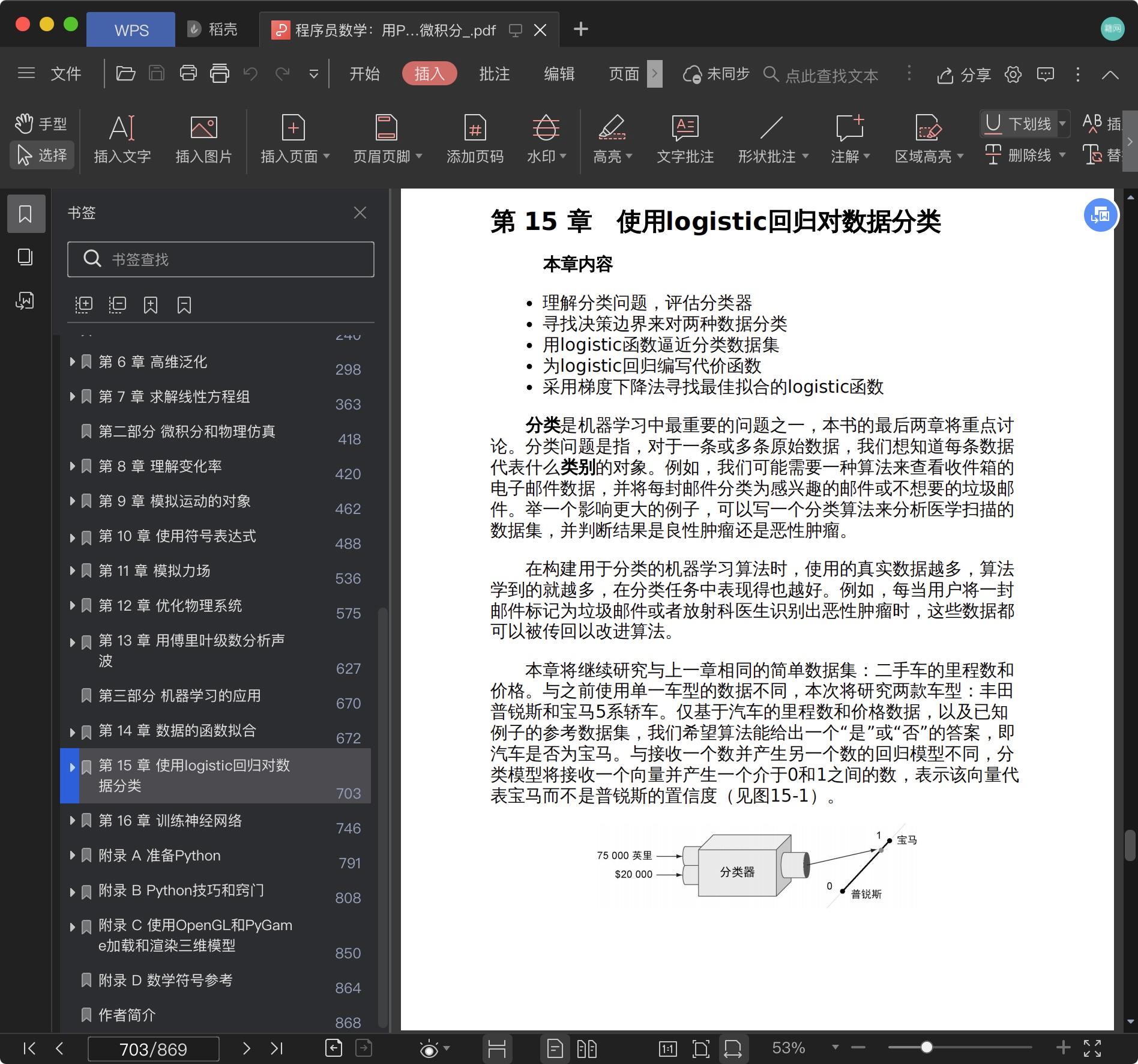Collapse all bookmarks icon
1138x1064 pixels.
tap(117, 304)
